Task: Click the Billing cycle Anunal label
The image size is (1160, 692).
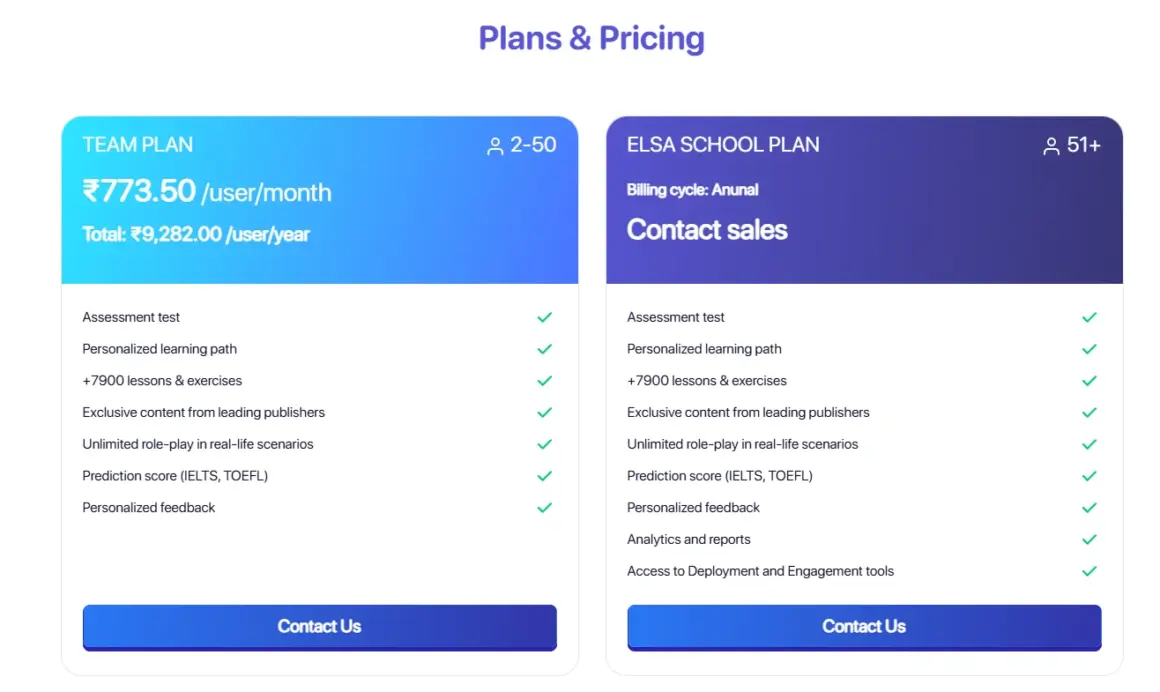Action: click(x=691, y=189)
